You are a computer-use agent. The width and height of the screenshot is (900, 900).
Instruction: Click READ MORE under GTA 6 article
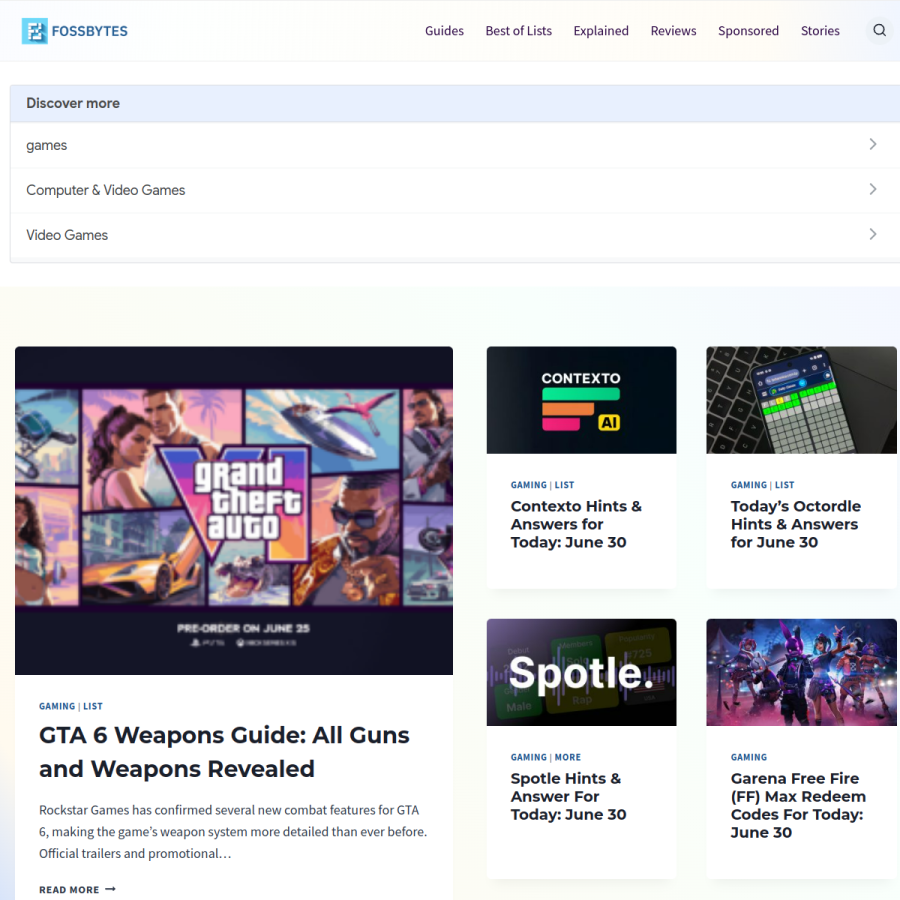69,889
